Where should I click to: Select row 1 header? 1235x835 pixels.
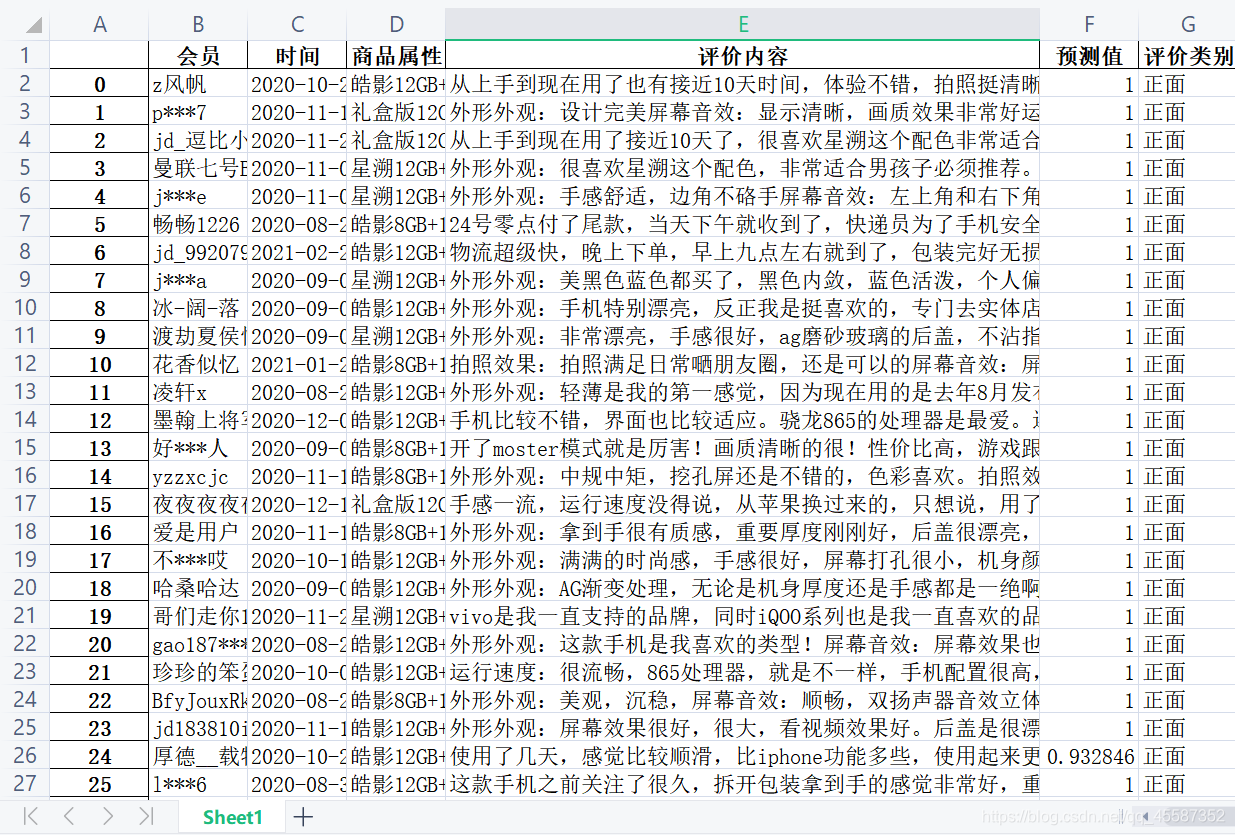[25, 56]
